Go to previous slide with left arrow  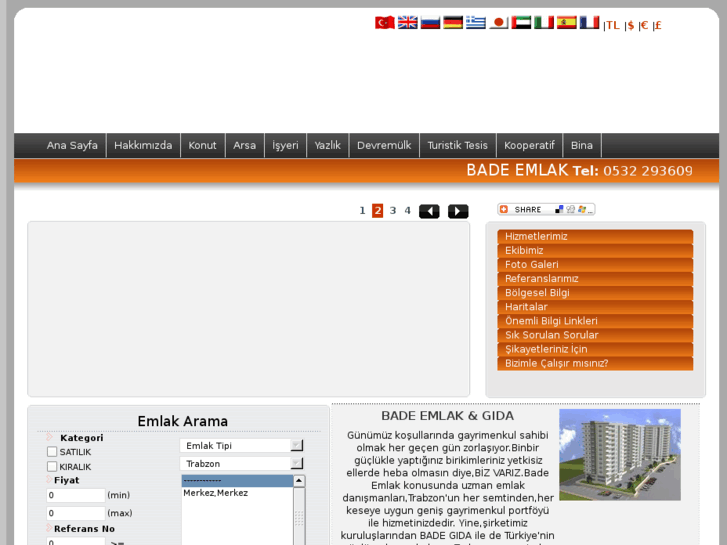[x=429, y=212]
